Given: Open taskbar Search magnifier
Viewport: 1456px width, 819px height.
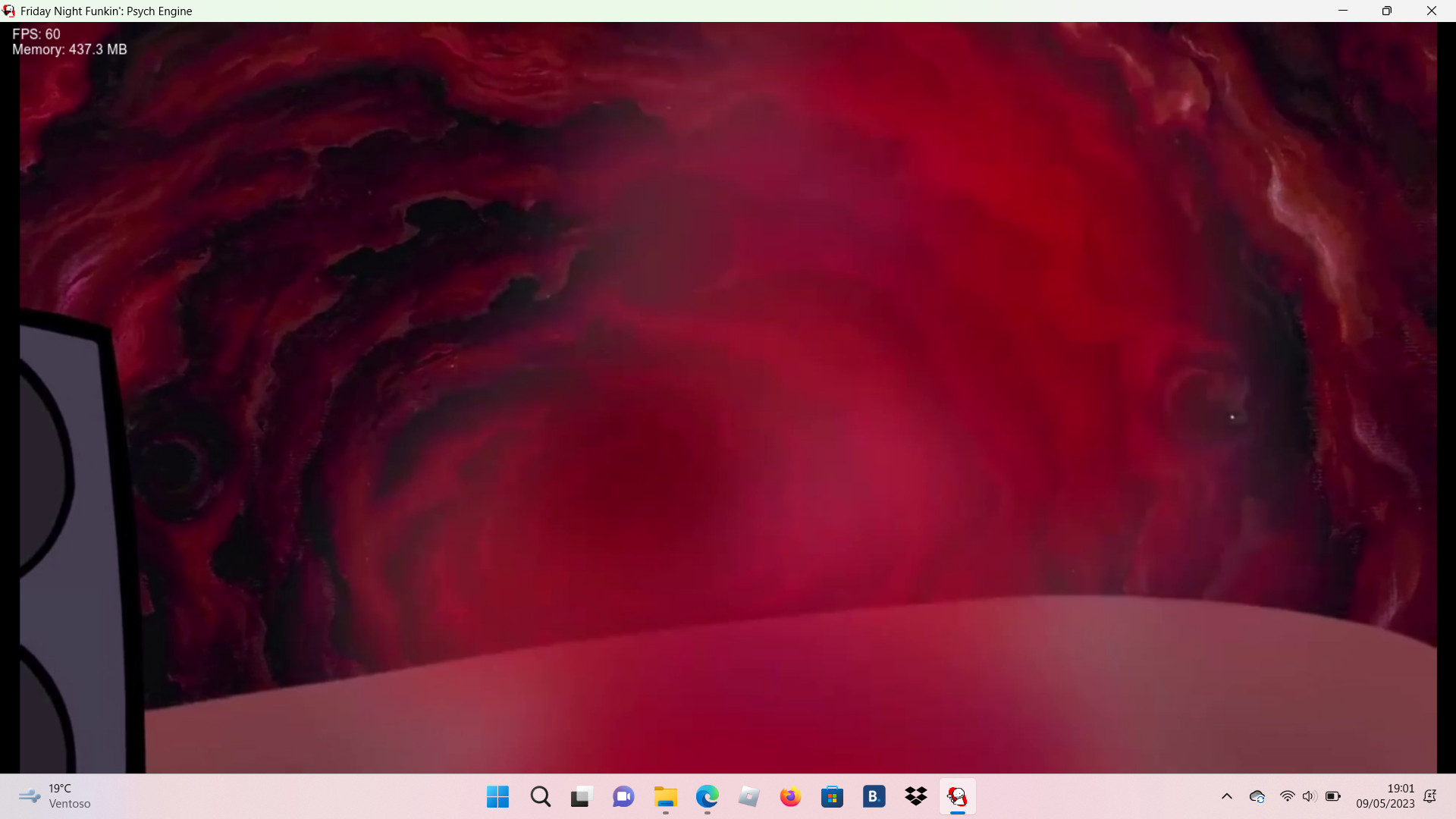Looking at the screenshot, I should (x=541, y=796).
